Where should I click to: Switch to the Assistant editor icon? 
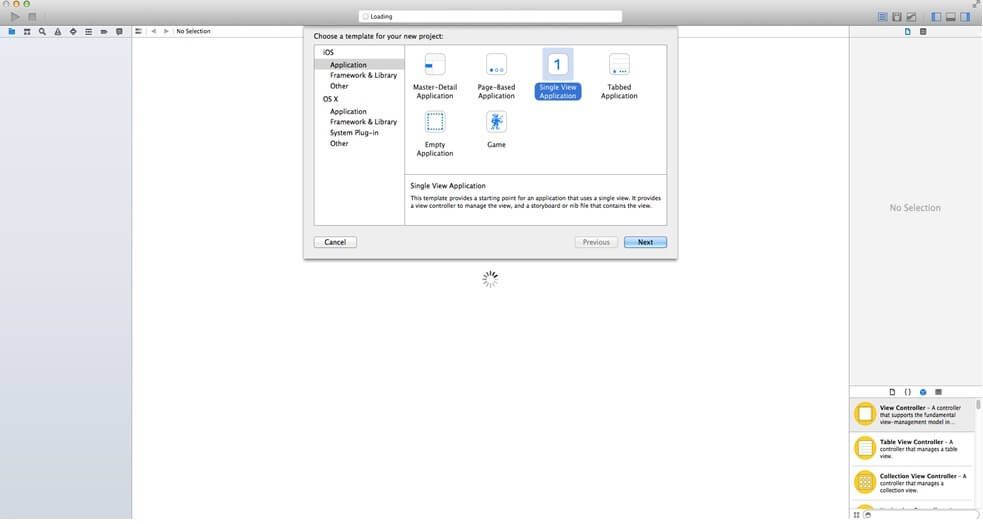(x=897, y=17)
